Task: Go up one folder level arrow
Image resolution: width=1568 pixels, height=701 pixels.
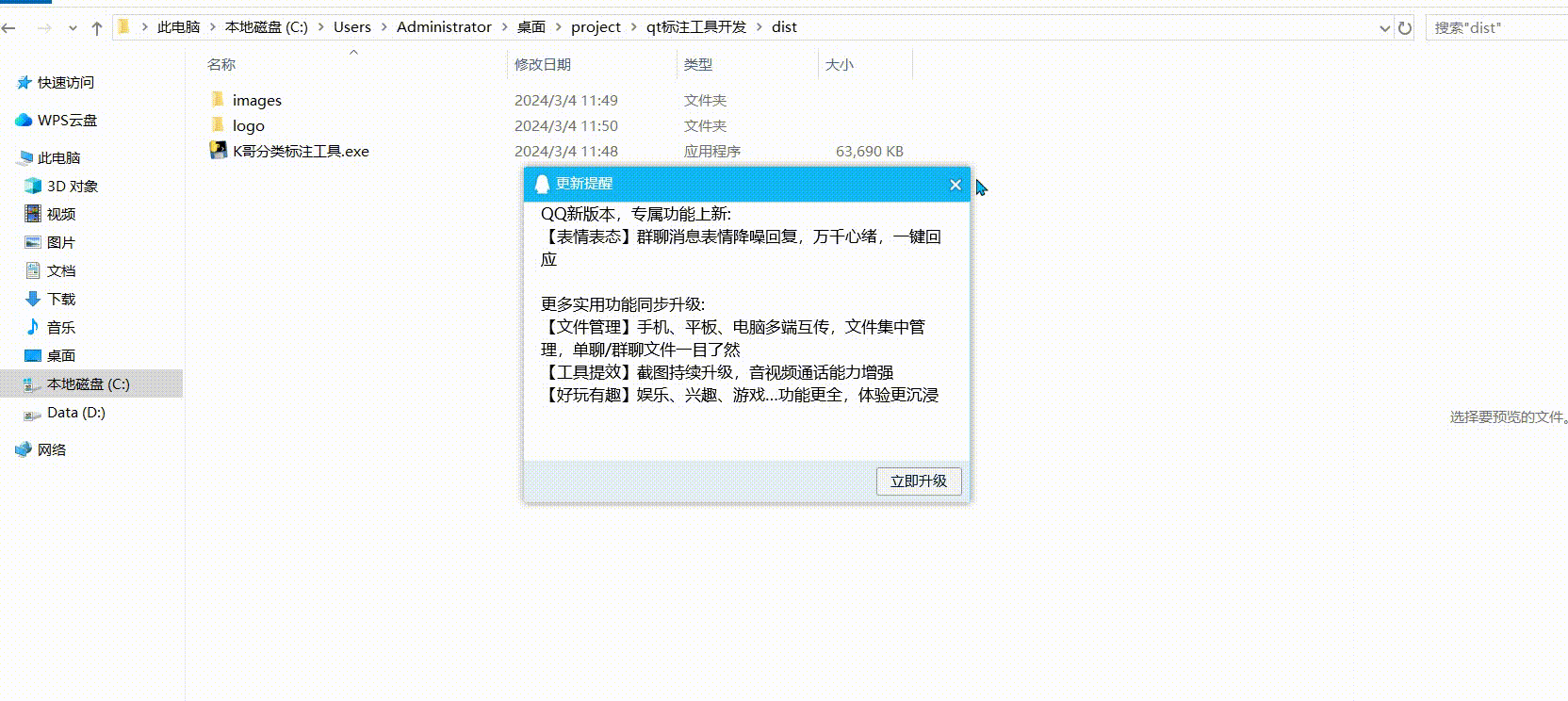Action: [x=96, y=28]
